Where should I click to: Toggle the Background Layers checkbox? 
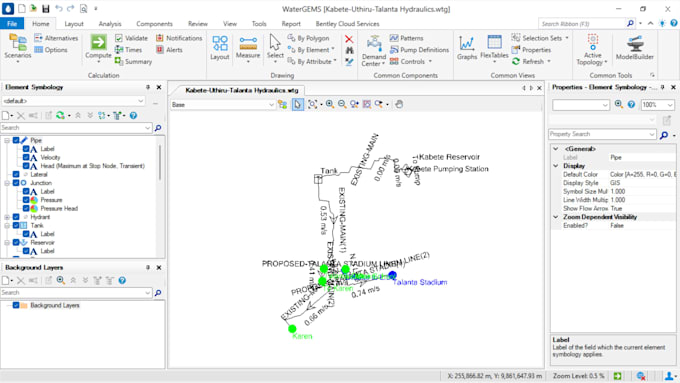16,305
